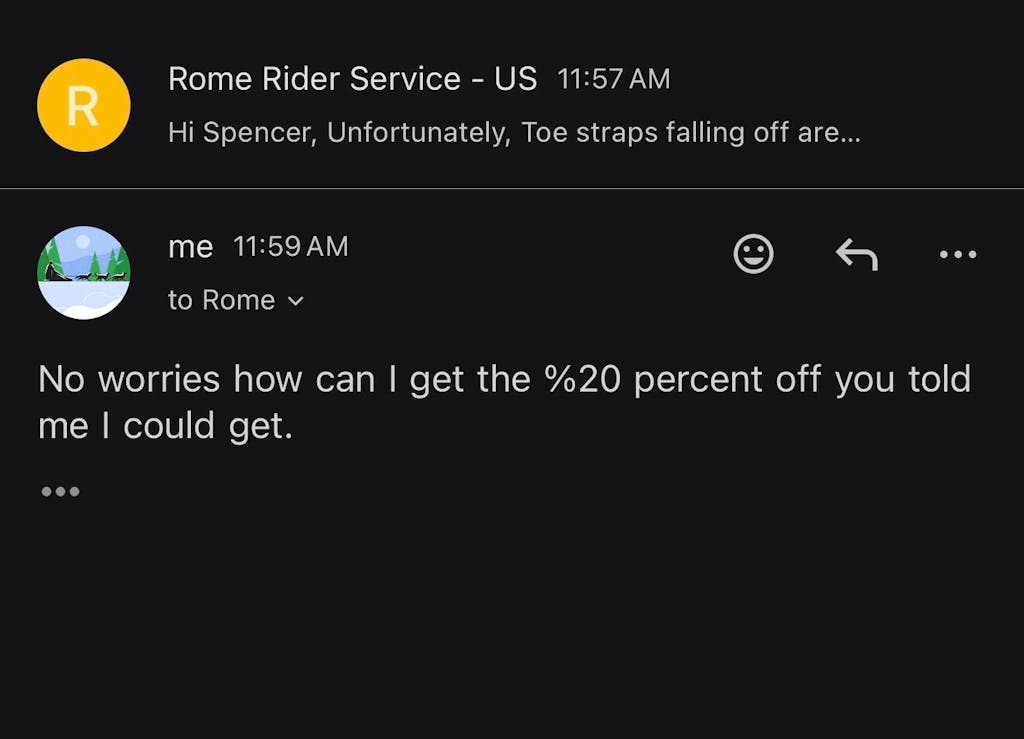
Task: Expand recipient details chevron beside "to Rome"
Action: [x=295, y=301]
